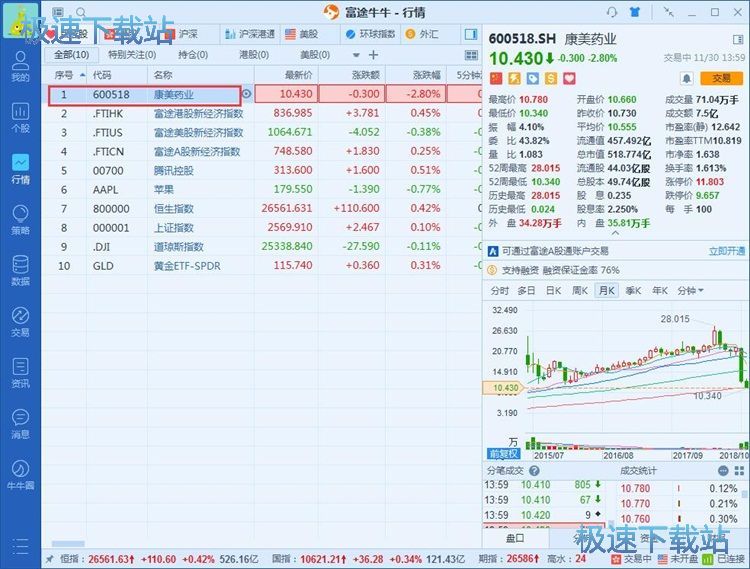
Task: Click the grid icon beside 成交统计
Action: [x=739, y=471]
